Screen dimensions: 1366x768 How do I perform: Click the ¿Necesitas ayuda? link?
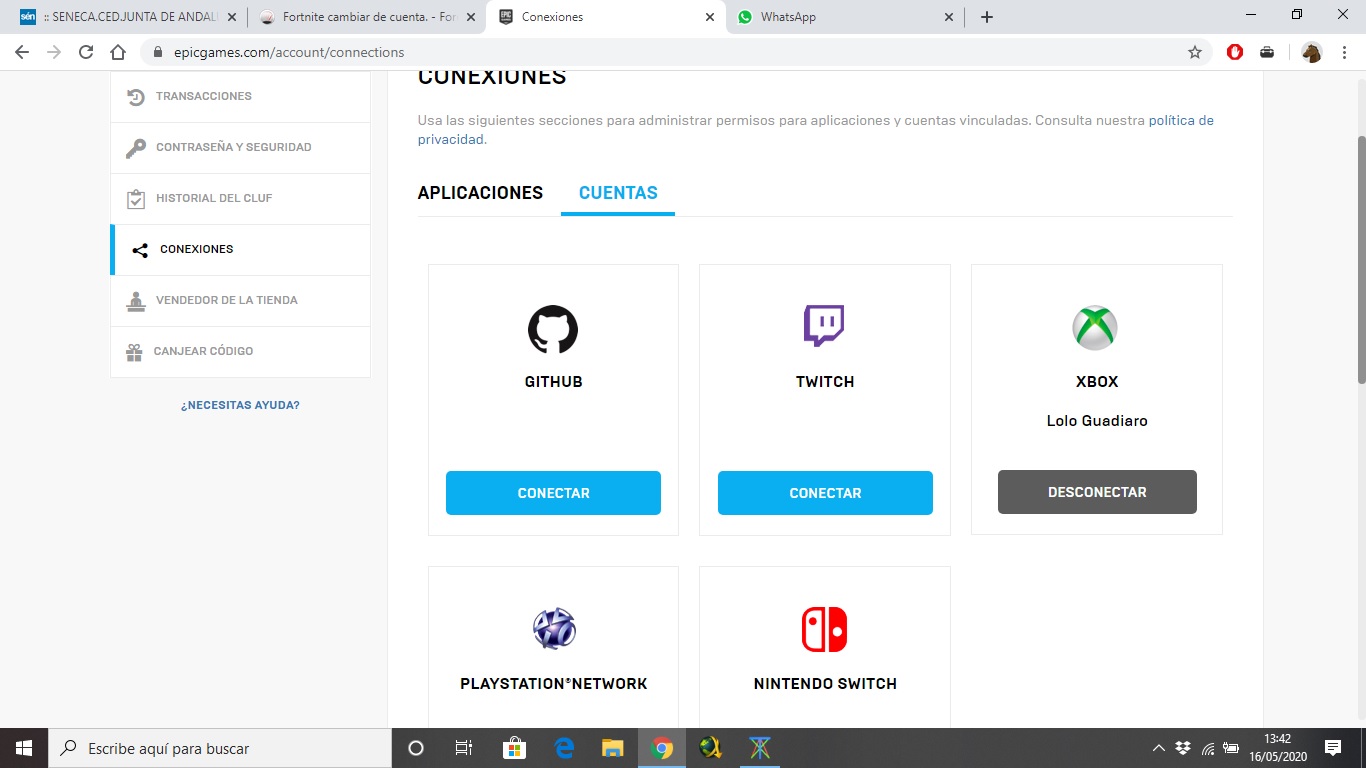240,405
